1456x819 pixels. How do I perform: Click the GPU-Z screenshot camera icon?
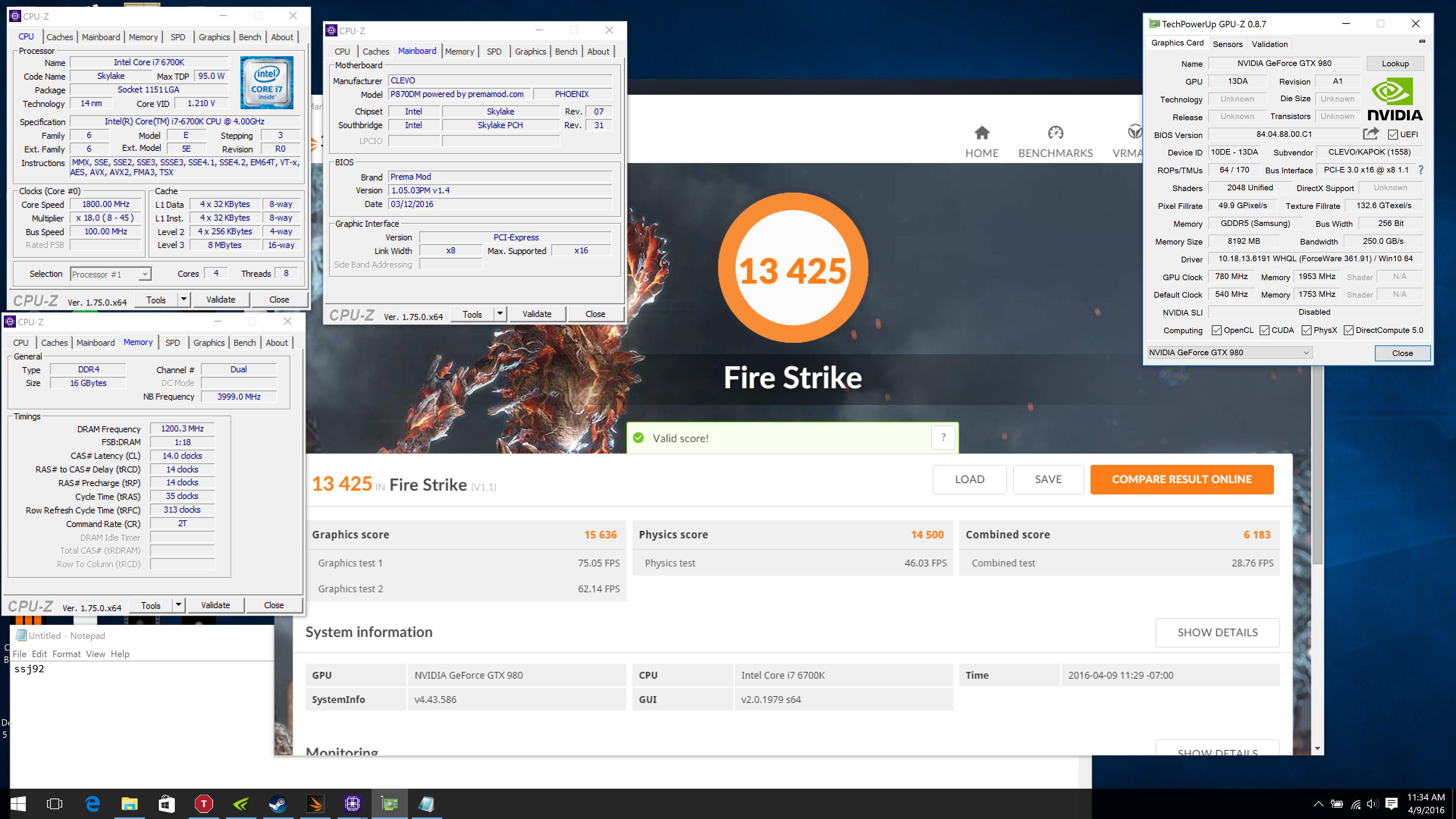(x=1422, y=41)
